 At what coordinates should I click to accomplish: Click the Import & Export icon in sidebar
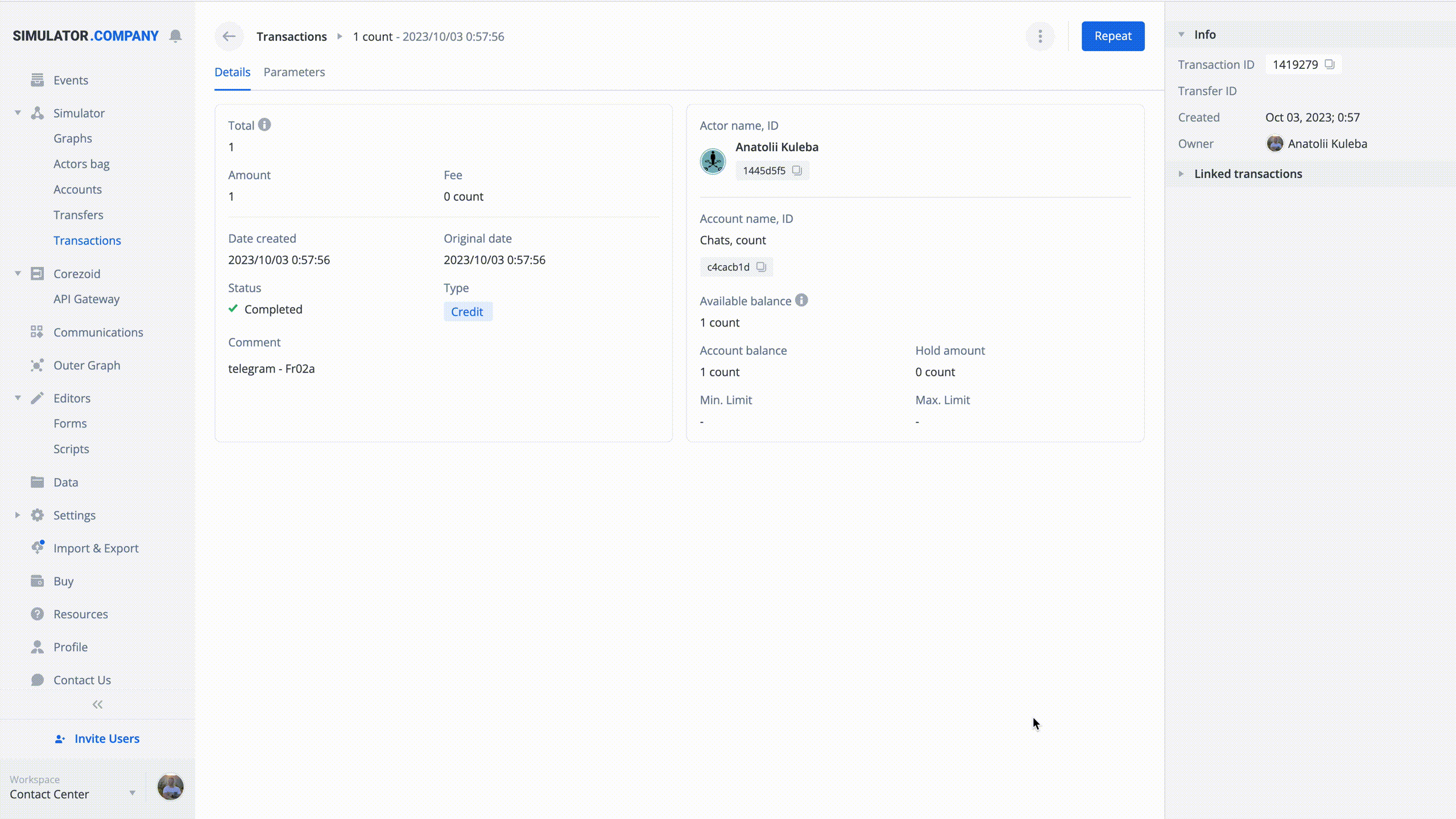(x=37, y=547)
